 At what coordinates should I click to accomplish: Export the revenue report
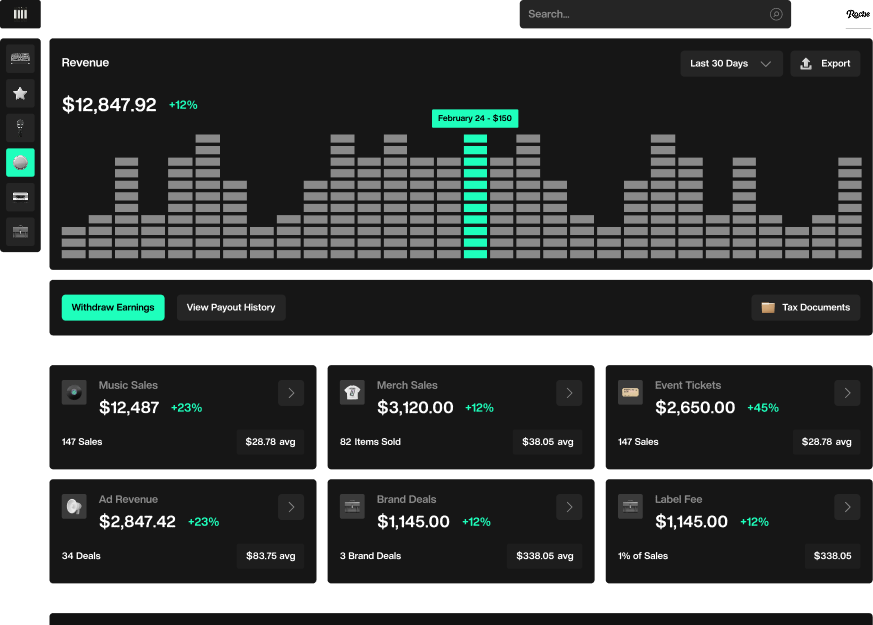(825, 63)
